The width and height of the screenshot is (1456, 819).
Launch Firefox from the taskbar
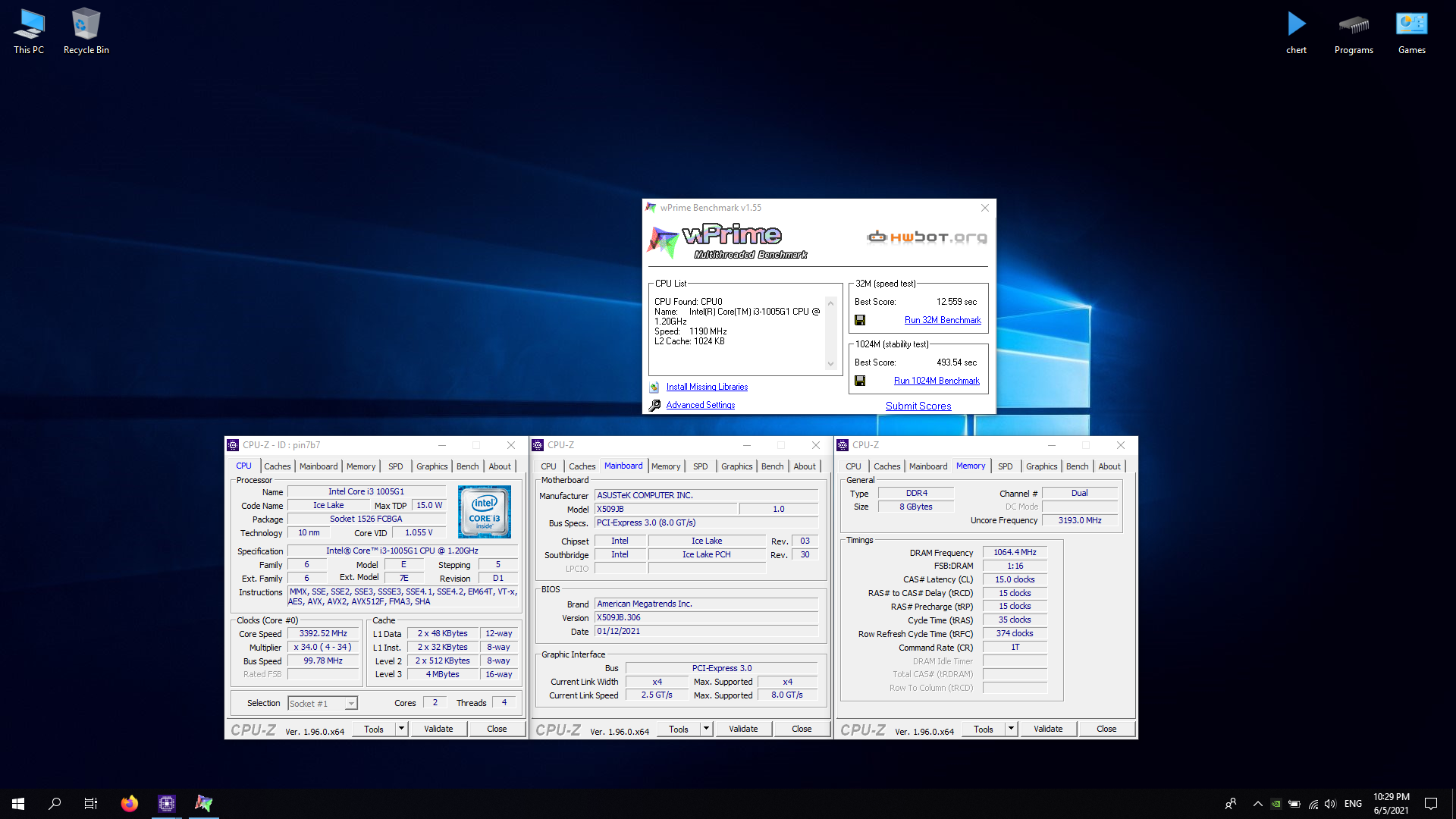(x=130, y=804)
